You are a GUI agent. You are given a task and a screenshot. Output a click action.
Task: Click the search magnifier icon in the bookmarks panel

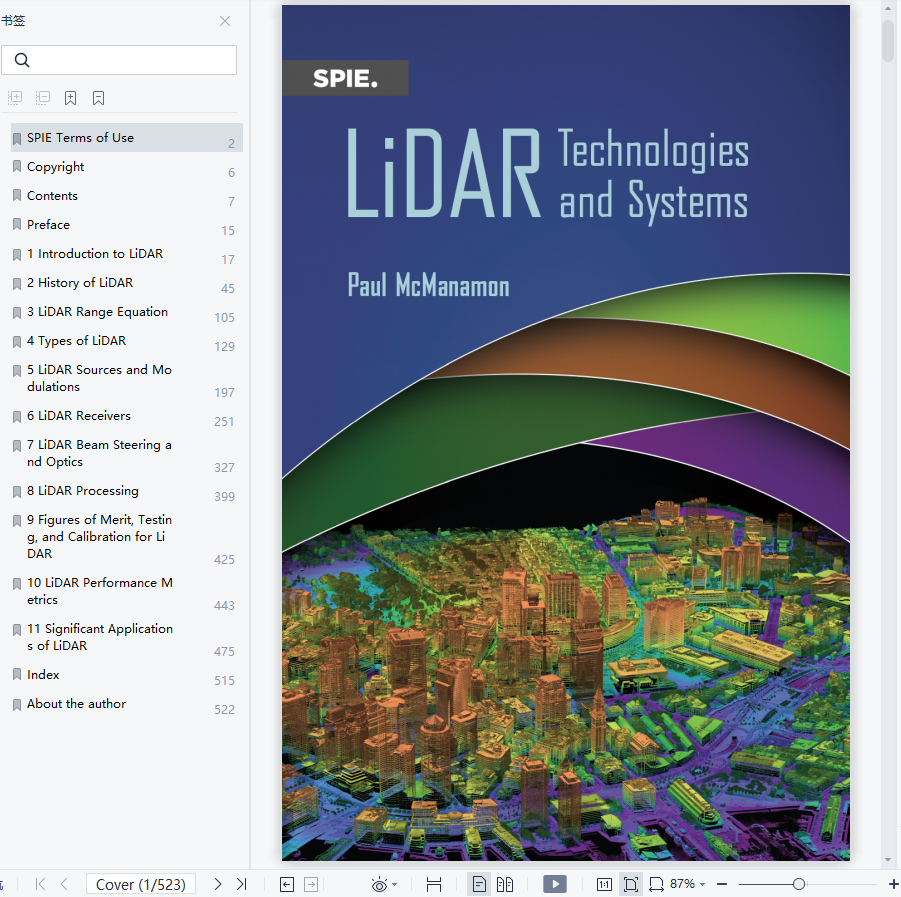tap(22, 60)
